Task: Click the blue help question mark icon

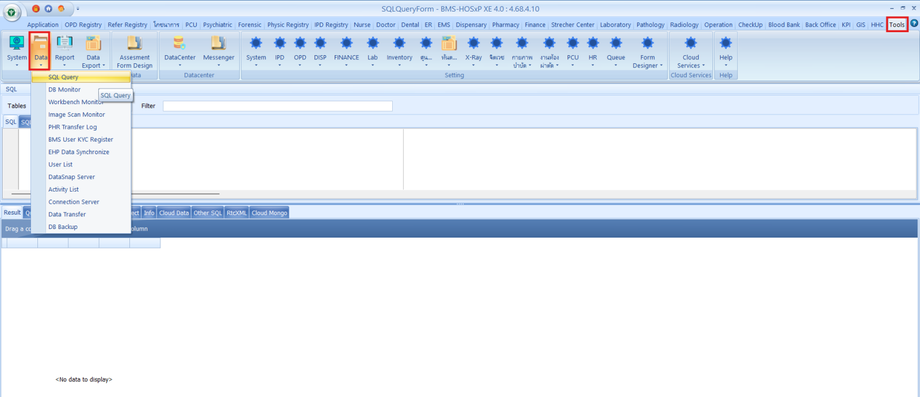Action: 914,25
